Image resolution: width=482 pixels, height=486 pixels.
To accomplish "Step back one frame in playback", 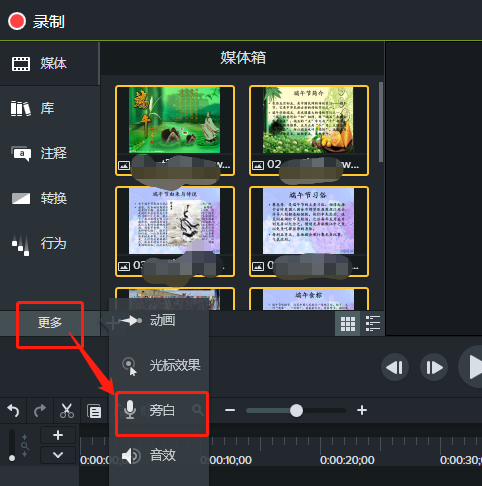I will click(x=395, y=368).
